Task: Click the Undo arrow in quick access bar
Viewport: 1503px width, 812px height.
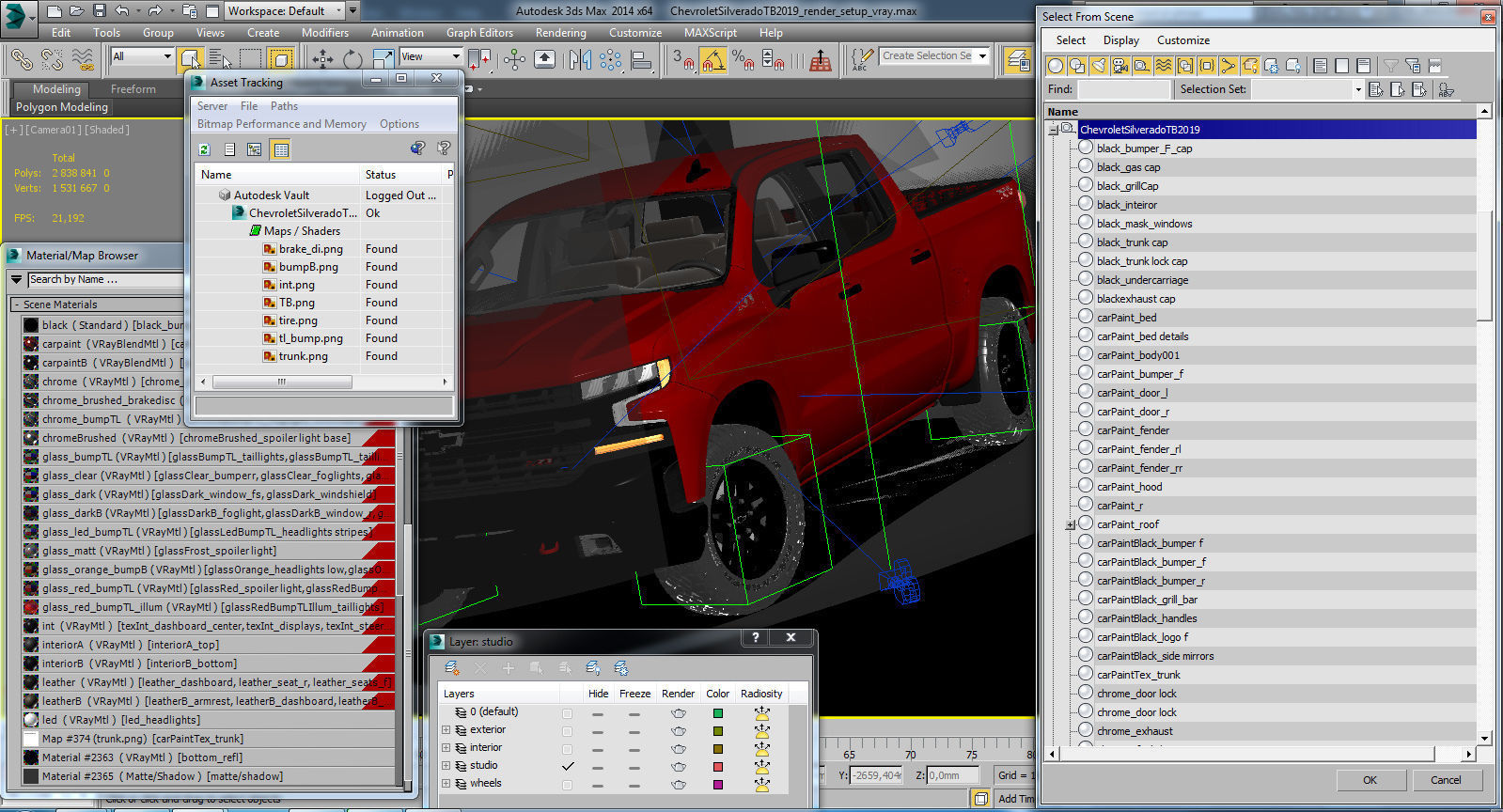Action: point(122,11)
